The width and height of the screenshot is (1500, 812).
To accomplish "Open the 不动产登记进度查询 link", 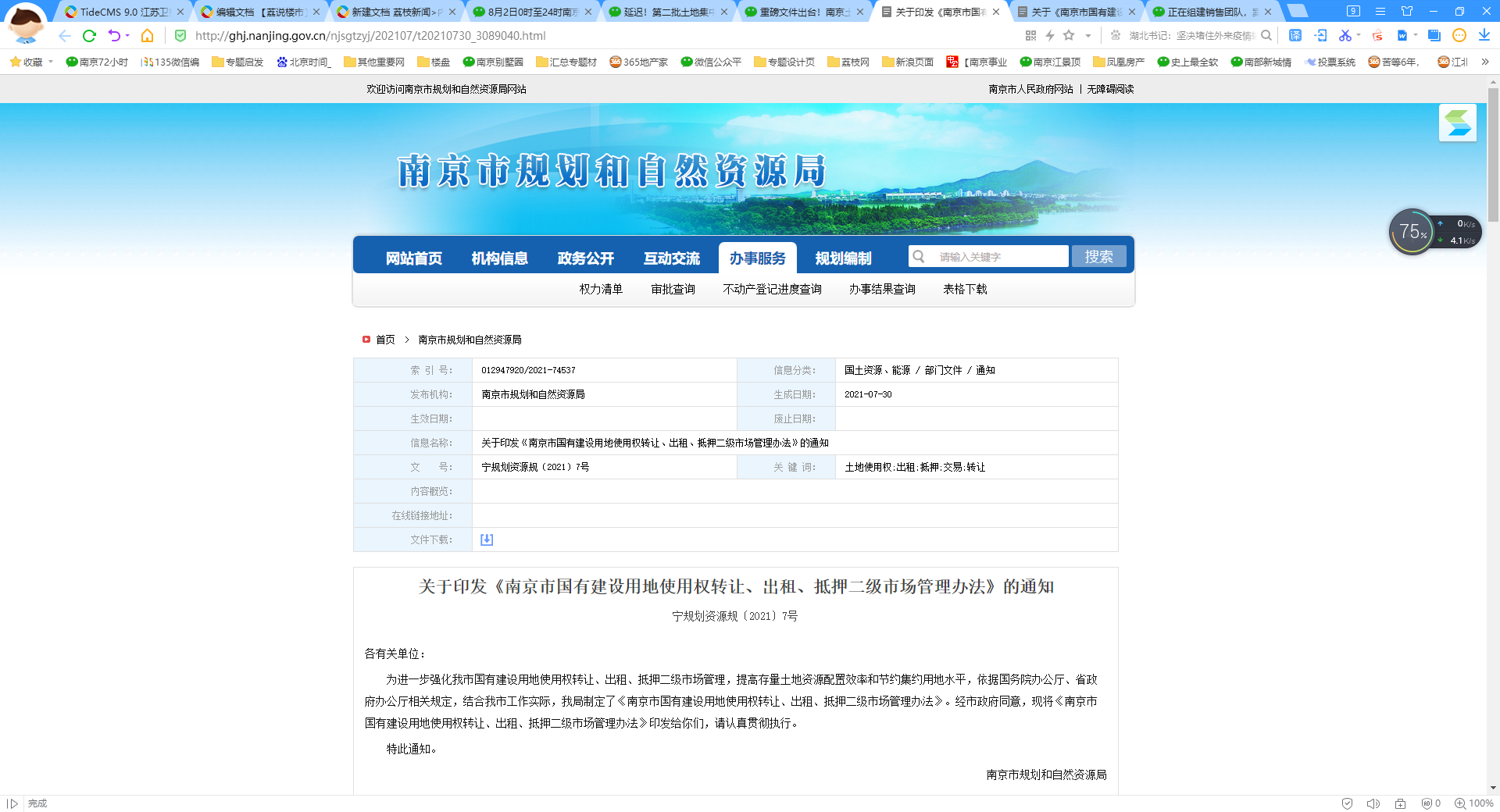I will point(772,289).
